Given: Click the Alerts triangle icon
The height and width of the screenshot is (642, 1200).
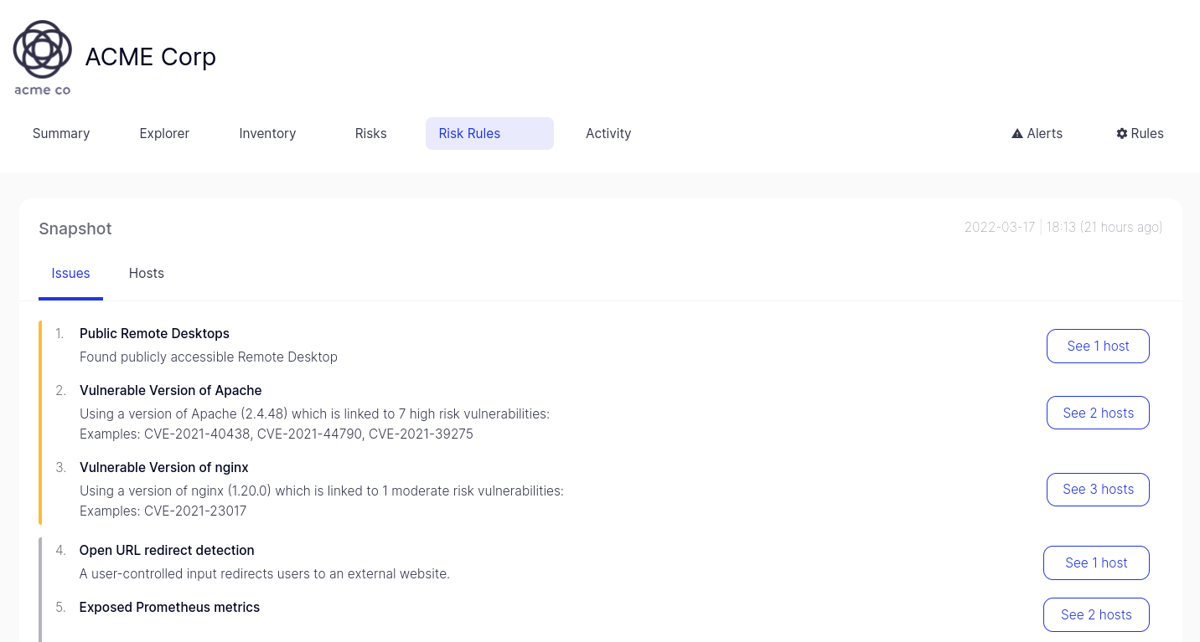Looking at the screenshot, I should pyautogui.click(x=1017, y=134).
